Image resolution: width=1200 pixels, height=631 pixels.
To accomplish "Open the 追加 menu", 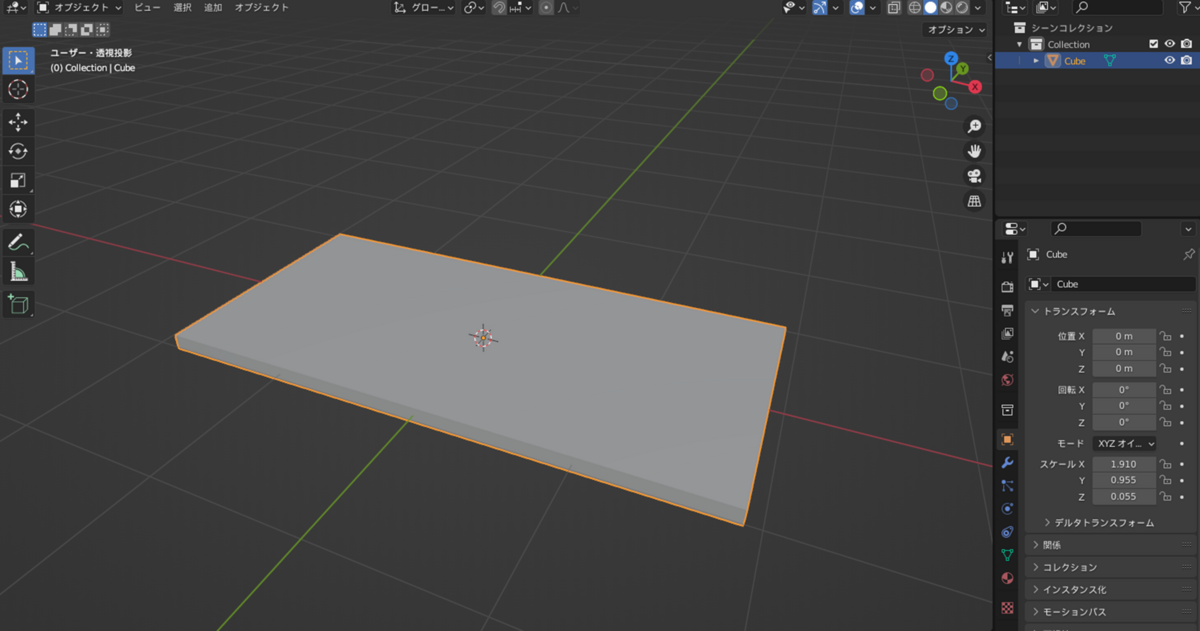I will click(213, 7).
